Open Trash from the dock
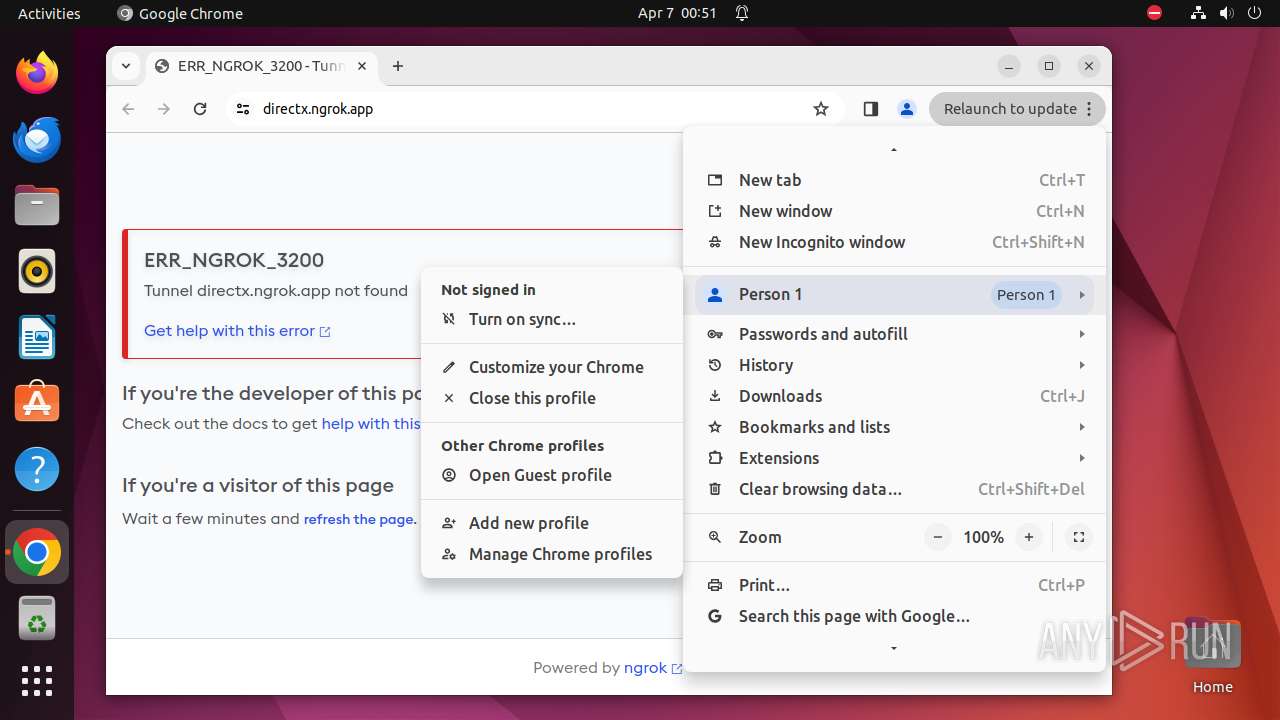This screenshot has height=720, width=1280. pyautogui.click(x=37, y=619)
